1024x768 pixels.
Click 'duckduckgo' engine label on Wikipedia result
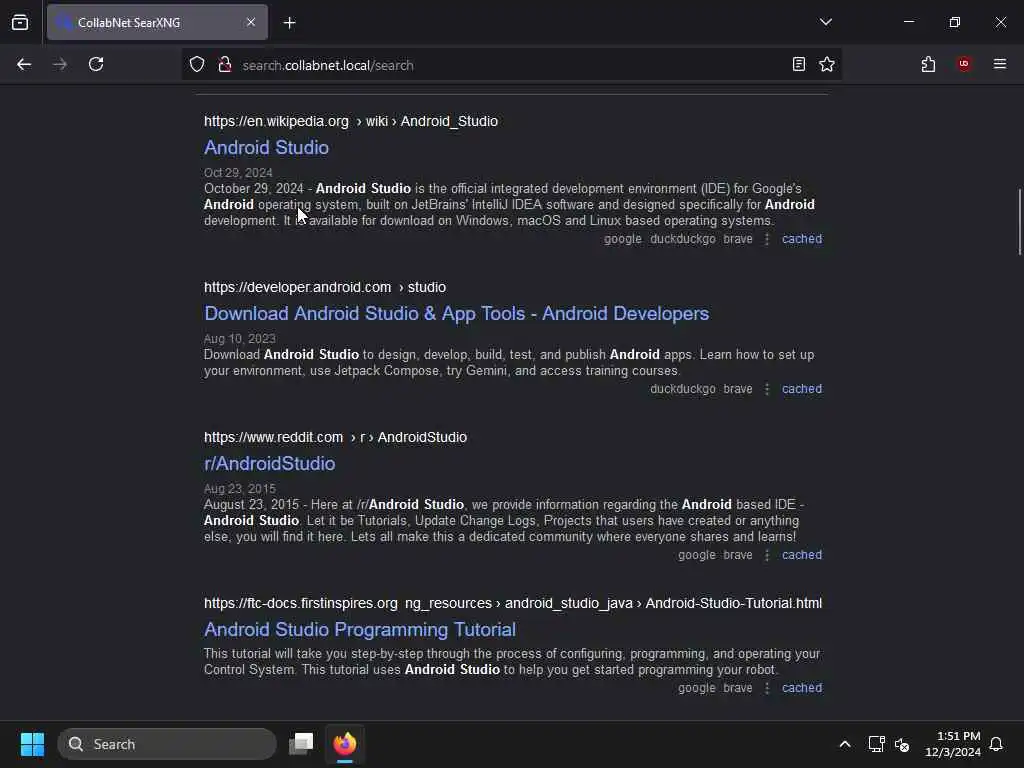682,239
